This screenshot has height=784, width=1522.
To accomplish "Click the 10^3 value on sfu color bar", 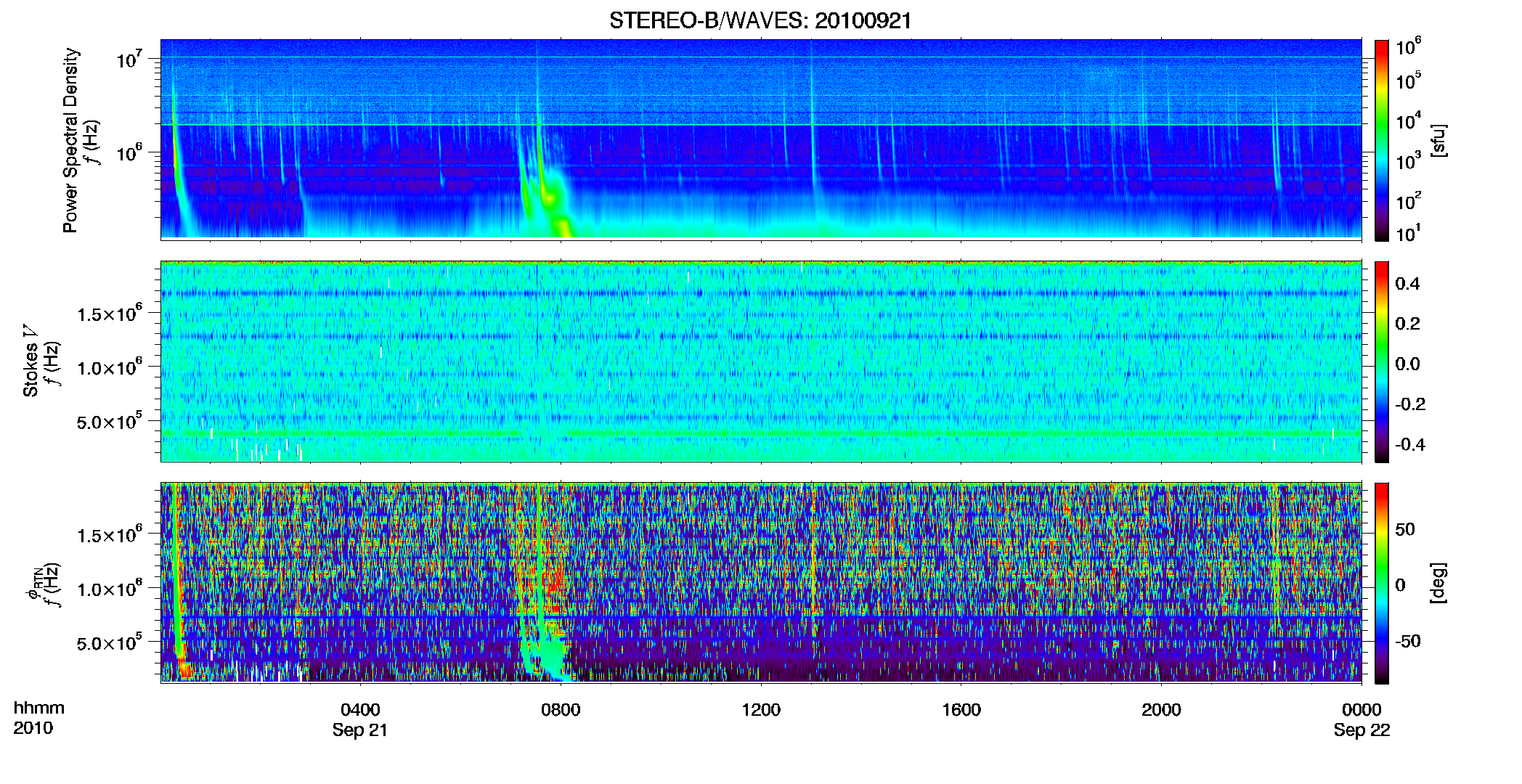I will coord(1409,160).
